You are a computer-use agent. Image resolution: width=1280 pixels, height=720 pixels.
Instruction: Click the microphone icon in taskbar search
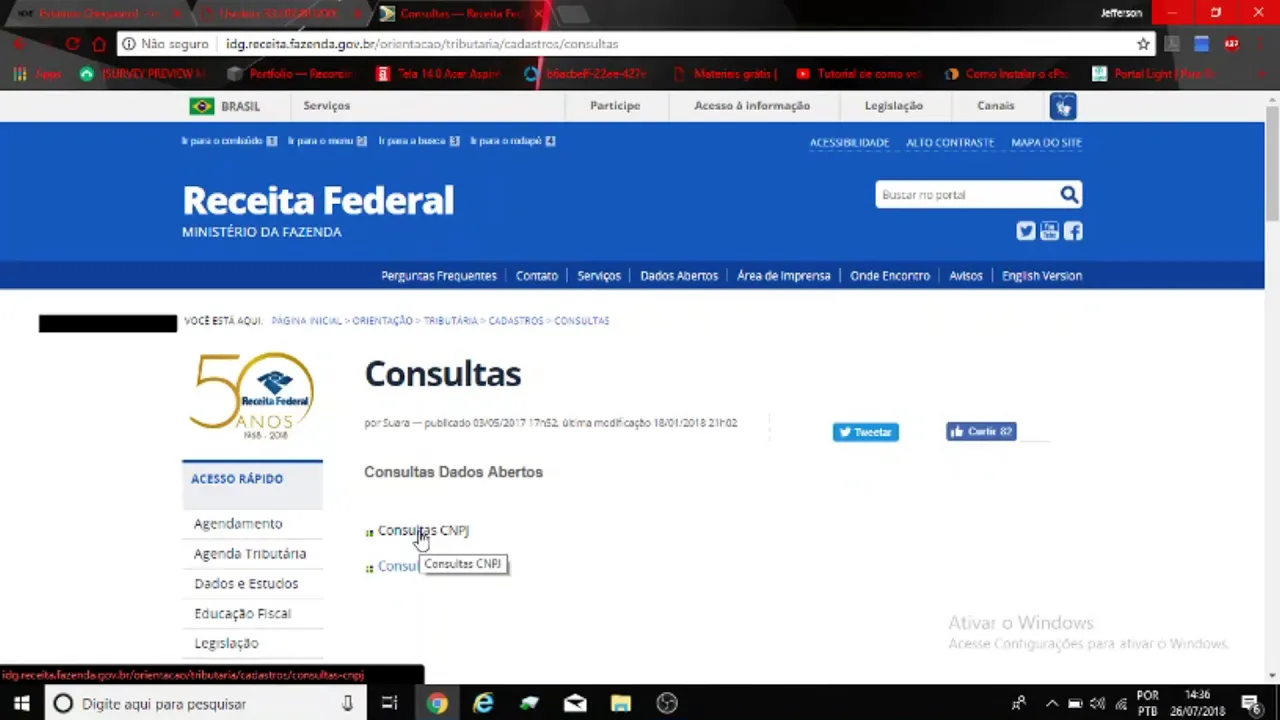tap(347, 704)
